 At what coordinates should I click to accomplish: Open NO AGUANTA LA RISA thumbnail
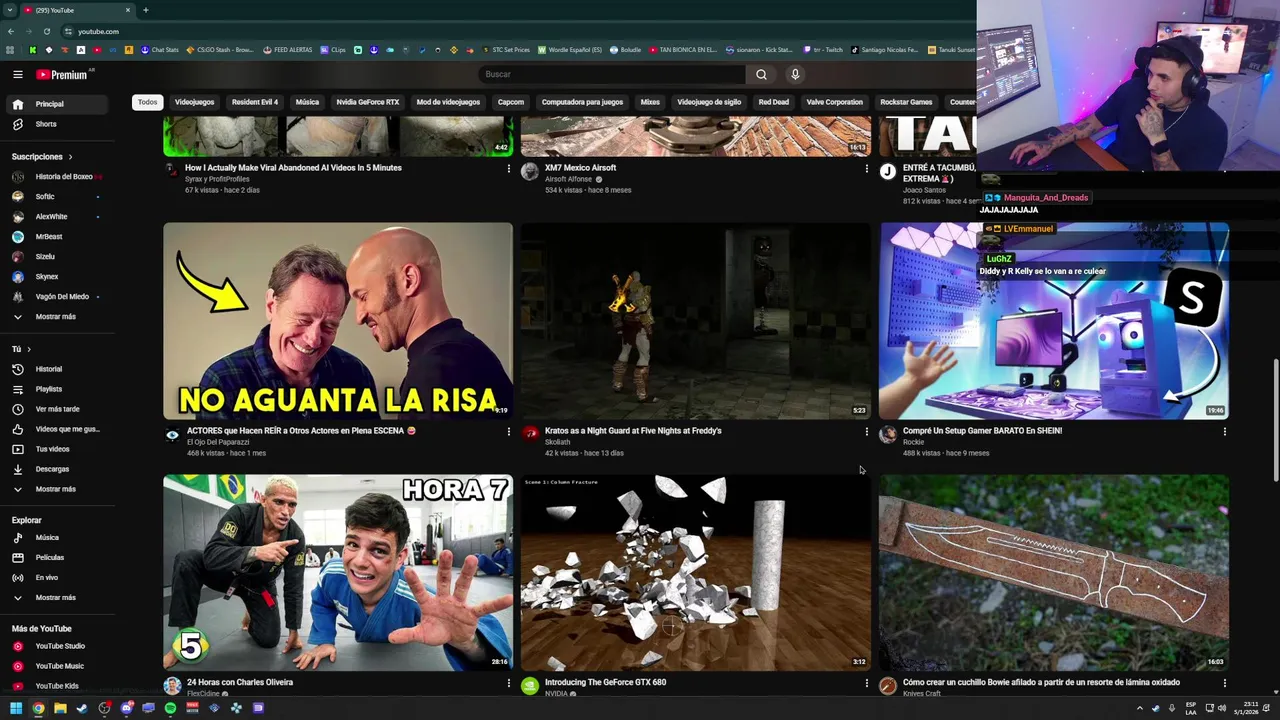338,320
